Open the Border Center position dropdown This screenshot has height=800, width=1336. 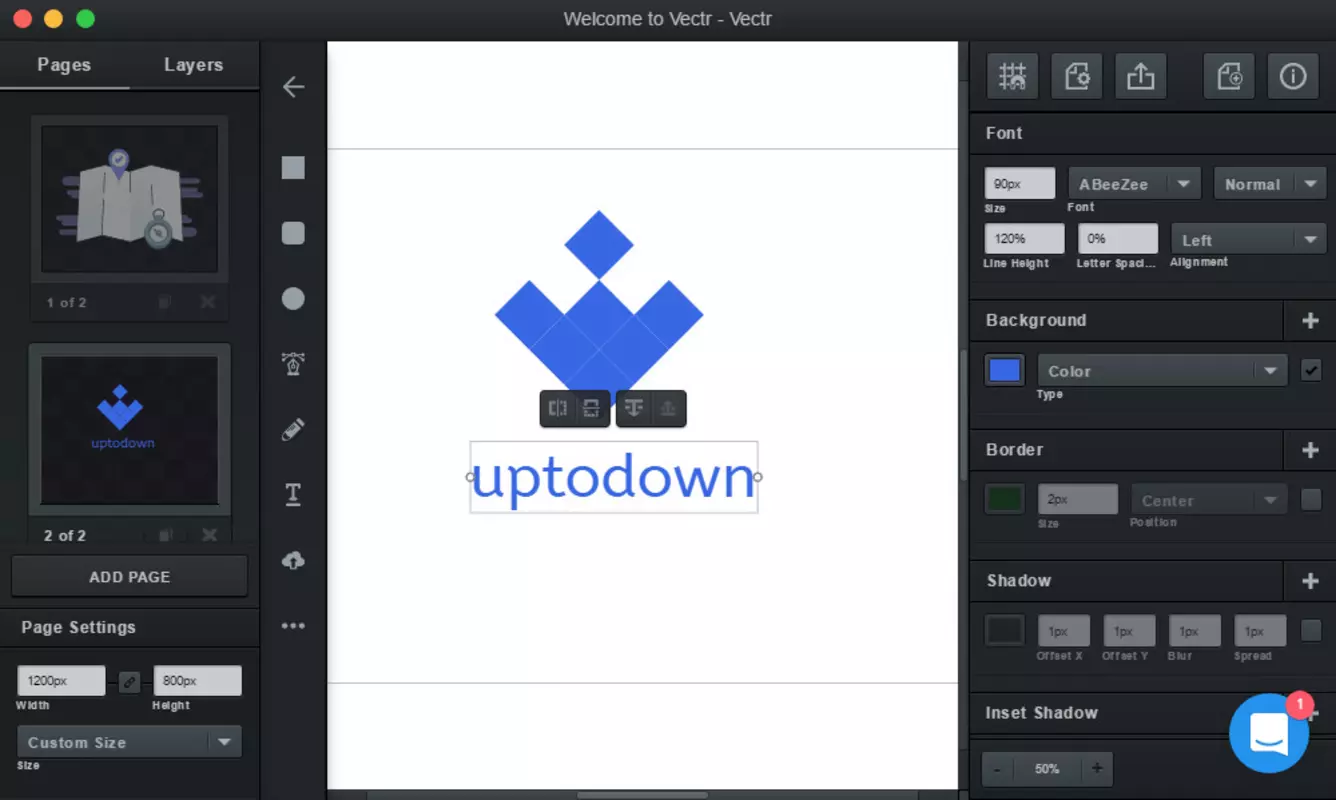(x=1209, y=500)
